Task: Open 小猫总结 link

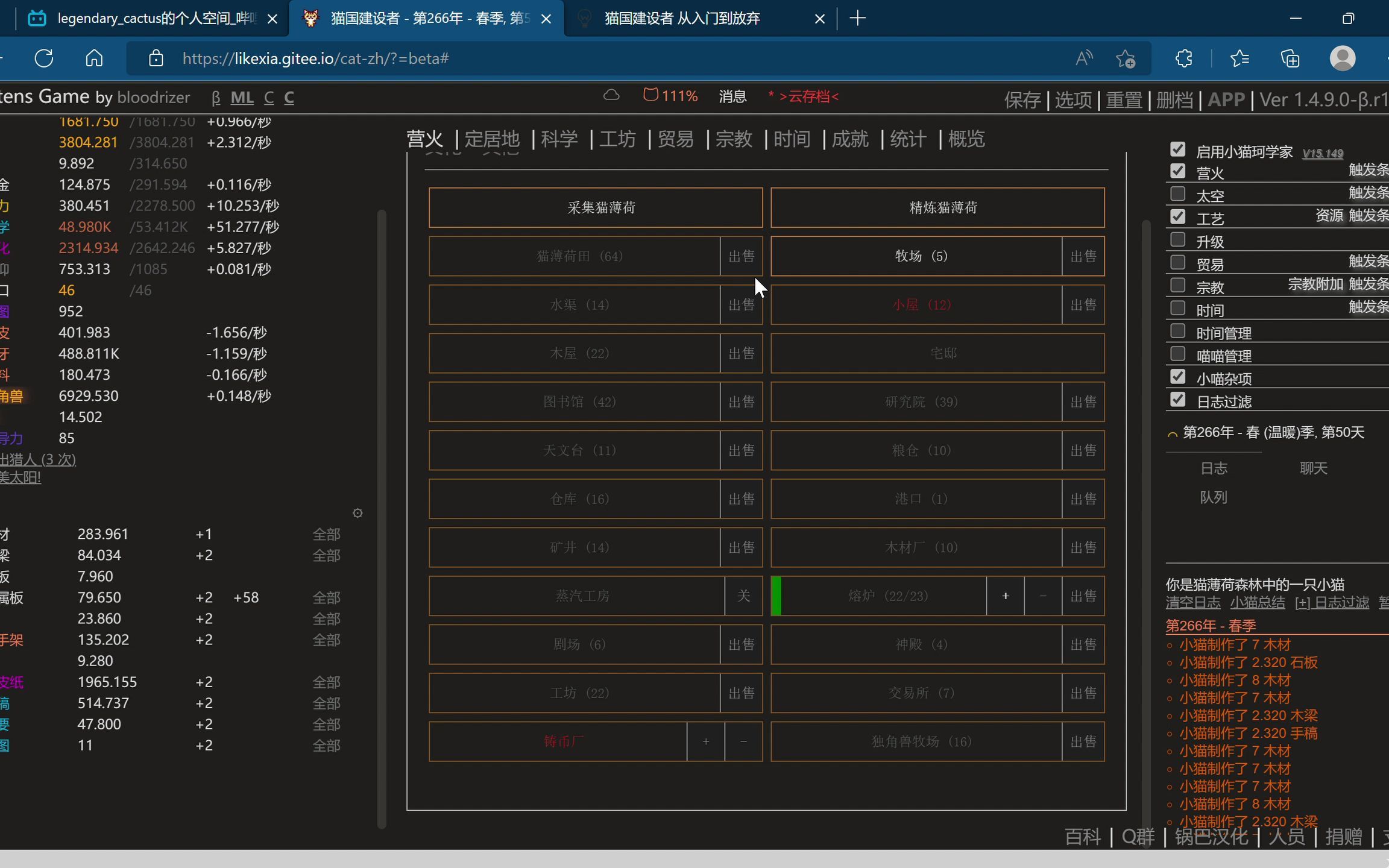Action: 1258,602
